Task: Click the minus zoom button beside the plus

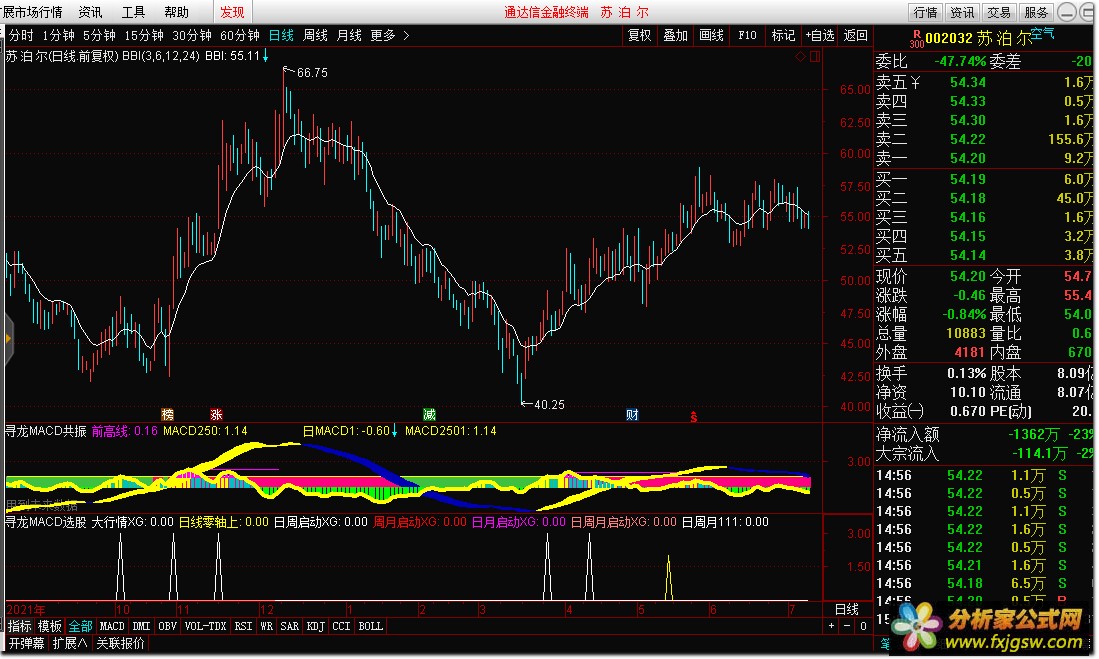Action: point(847,626)
